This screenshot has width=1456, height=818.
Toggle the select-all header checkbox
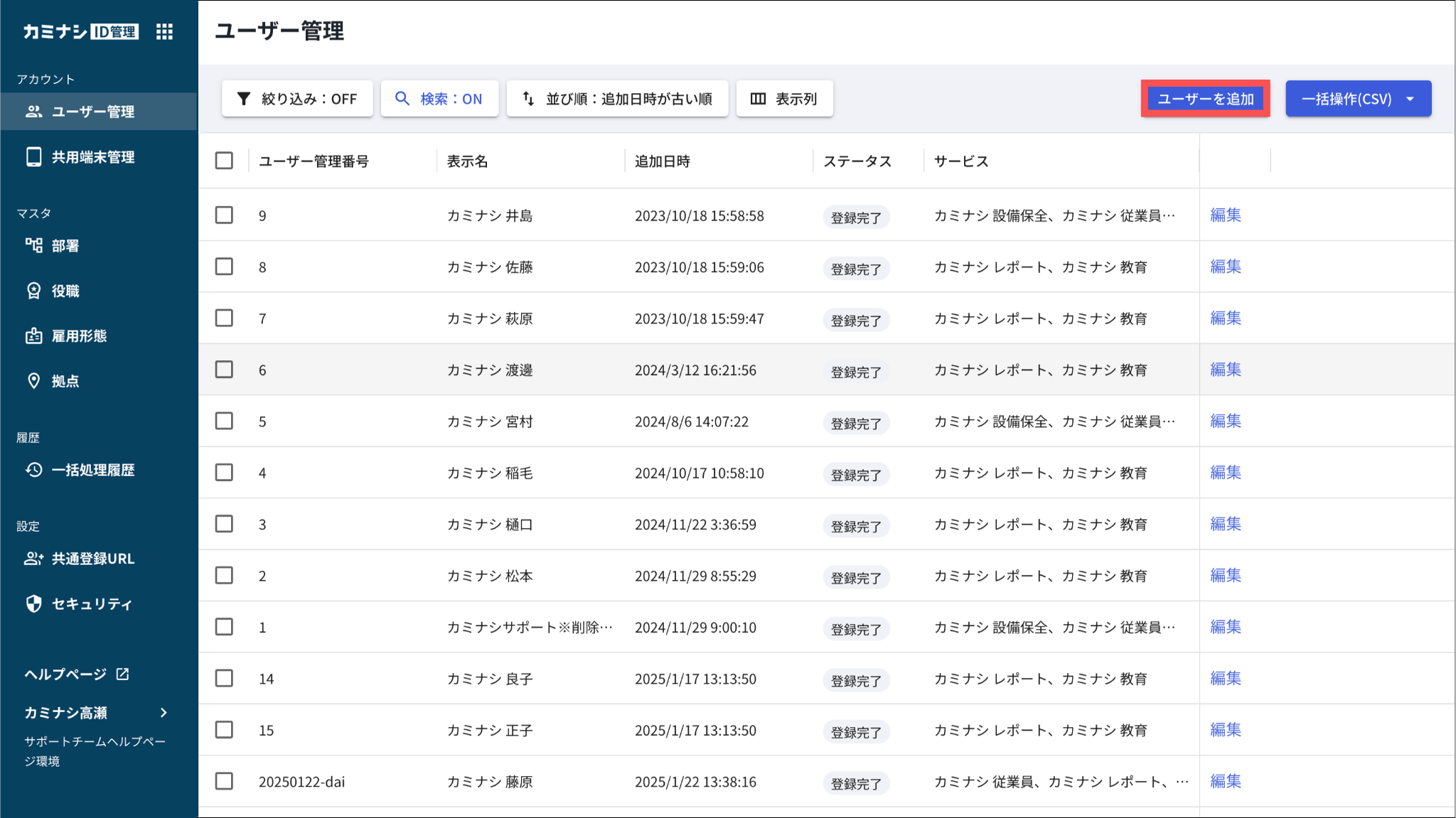point(224,161)
